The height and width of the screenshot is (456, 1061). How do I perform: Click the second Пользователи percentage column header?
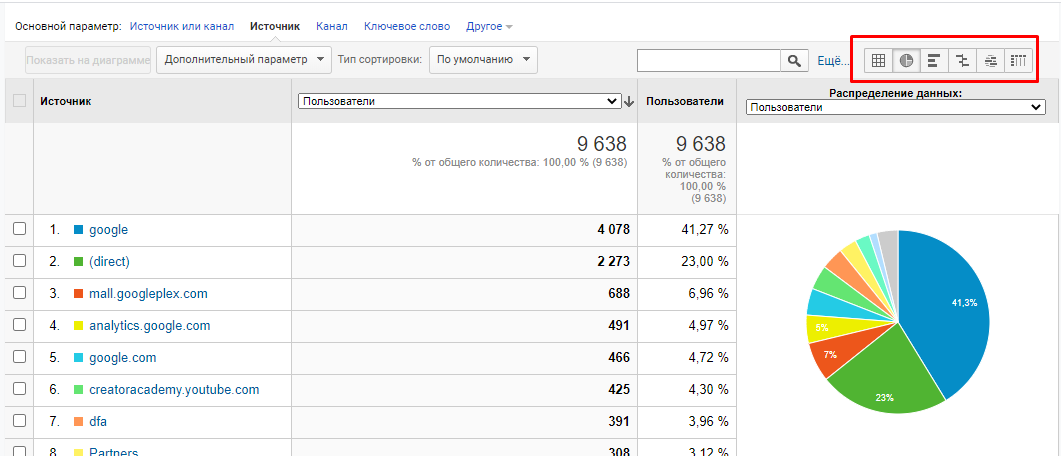pyautogui.click(x=685, y=101)
